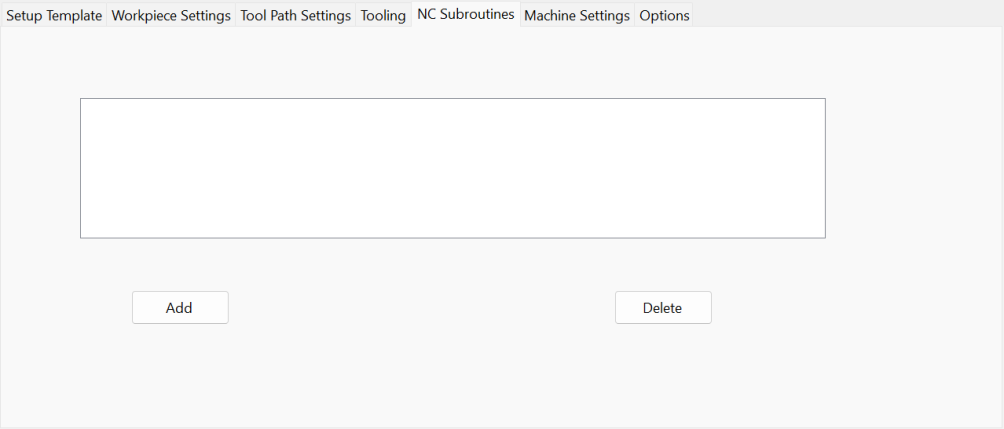Go to Tool Path Settings tab
1004x429 pixels.
(295, 15)
